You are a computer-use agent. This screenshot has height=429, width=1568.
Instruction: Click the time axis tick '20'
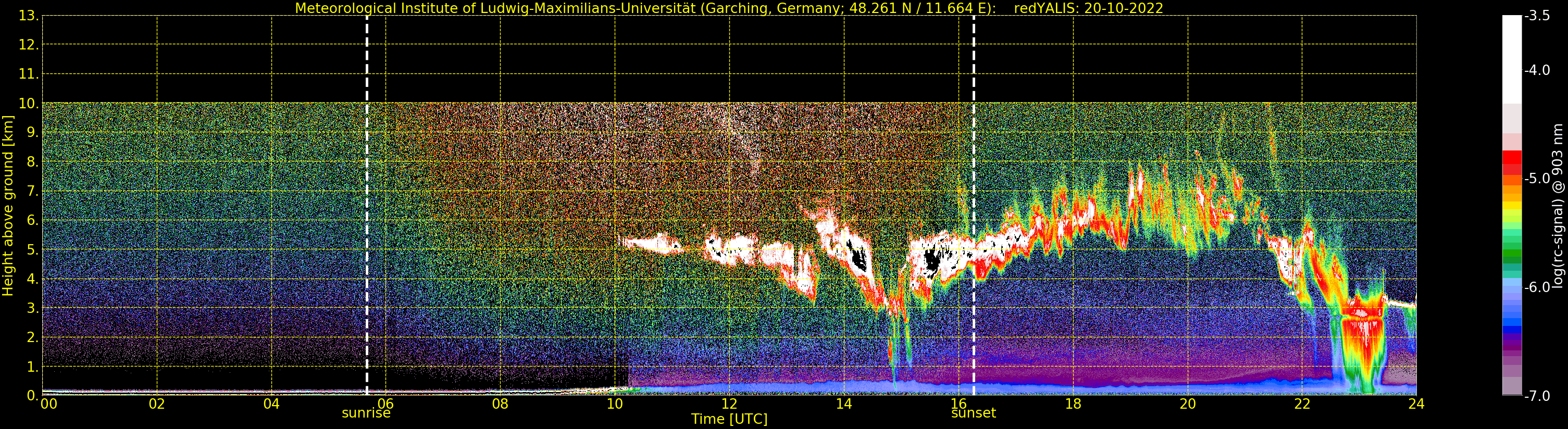(x=1188, y=404)
